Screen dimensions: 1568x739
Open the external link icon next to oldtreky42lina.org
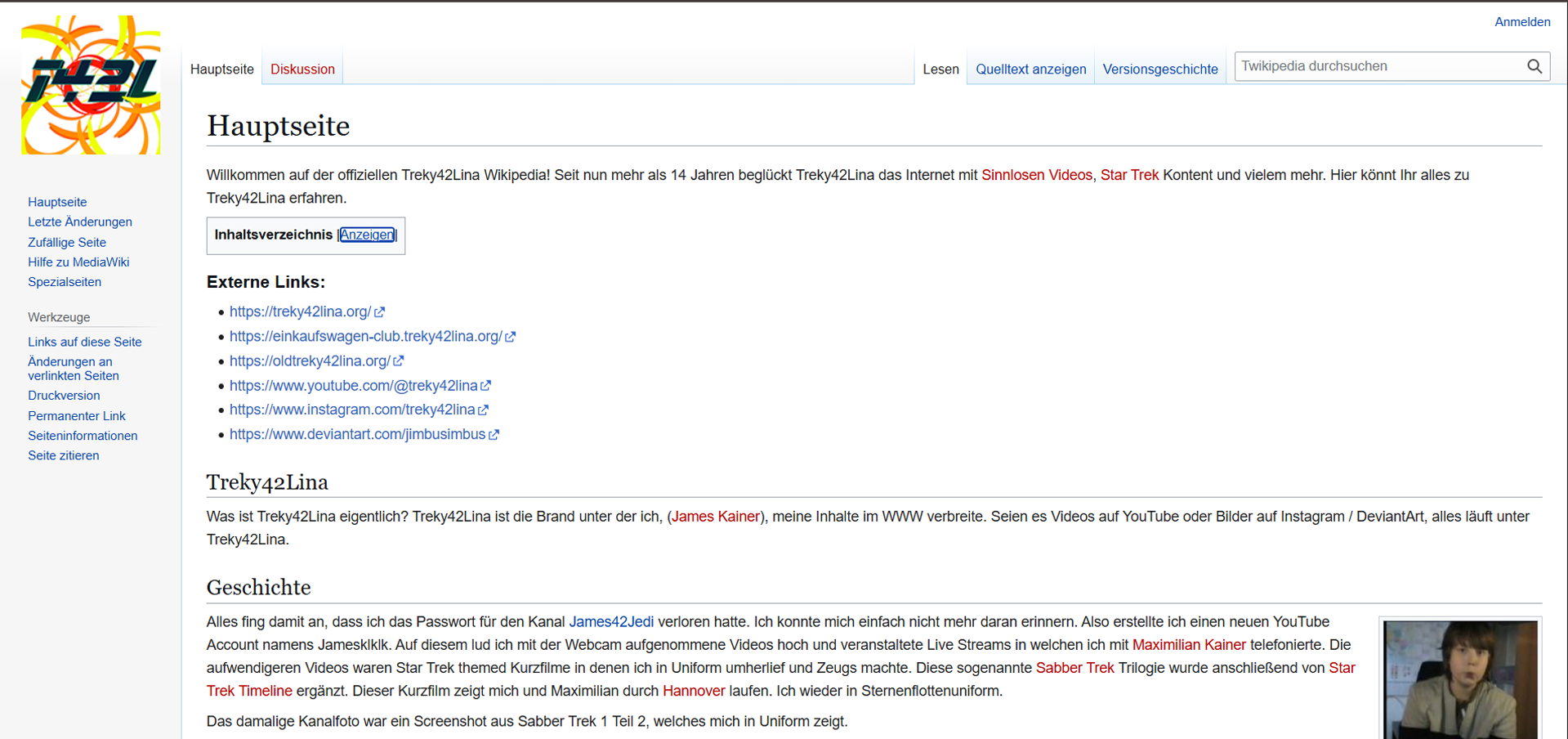click(x=398, y=361)
